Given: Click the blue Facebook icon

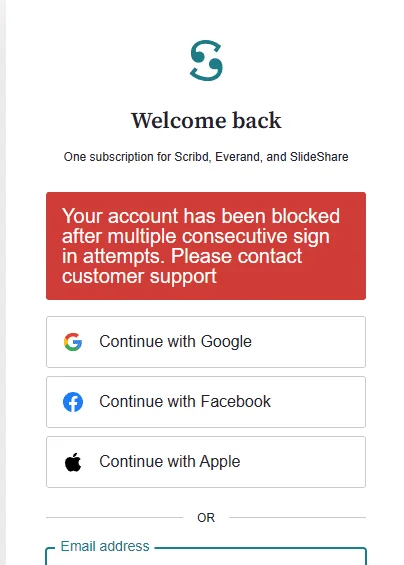Looking at the screenshot, I should [x=73, y=402].
